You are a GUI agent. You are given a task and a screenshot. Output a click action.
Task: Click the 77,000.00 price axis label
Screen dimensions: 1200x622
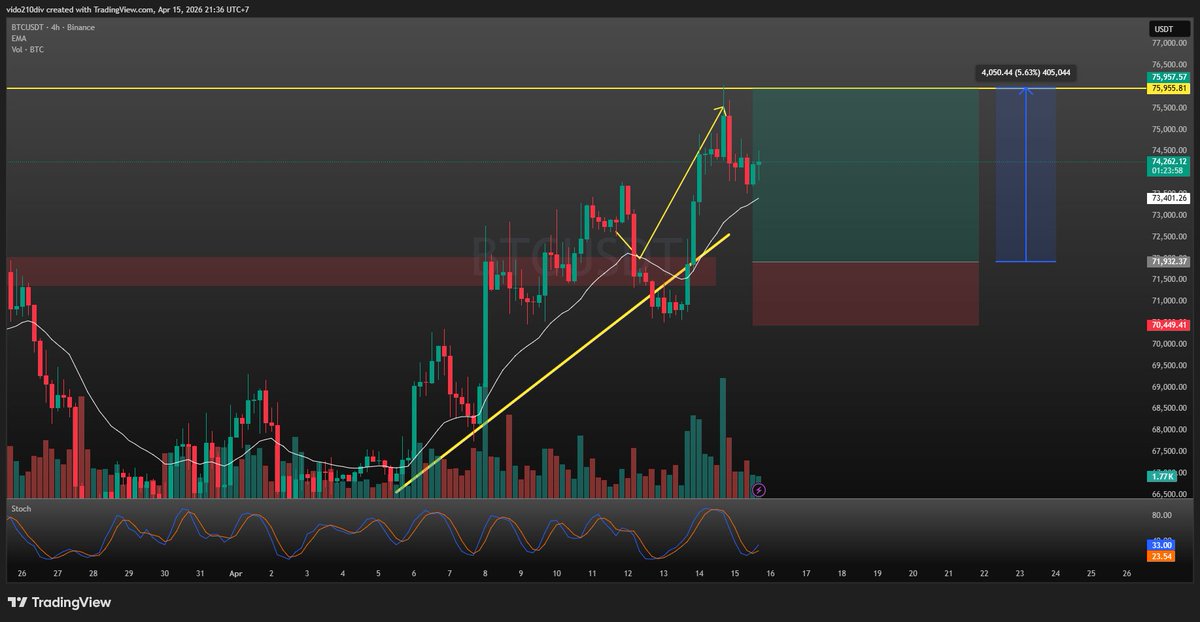click(x=1169, y=44)
